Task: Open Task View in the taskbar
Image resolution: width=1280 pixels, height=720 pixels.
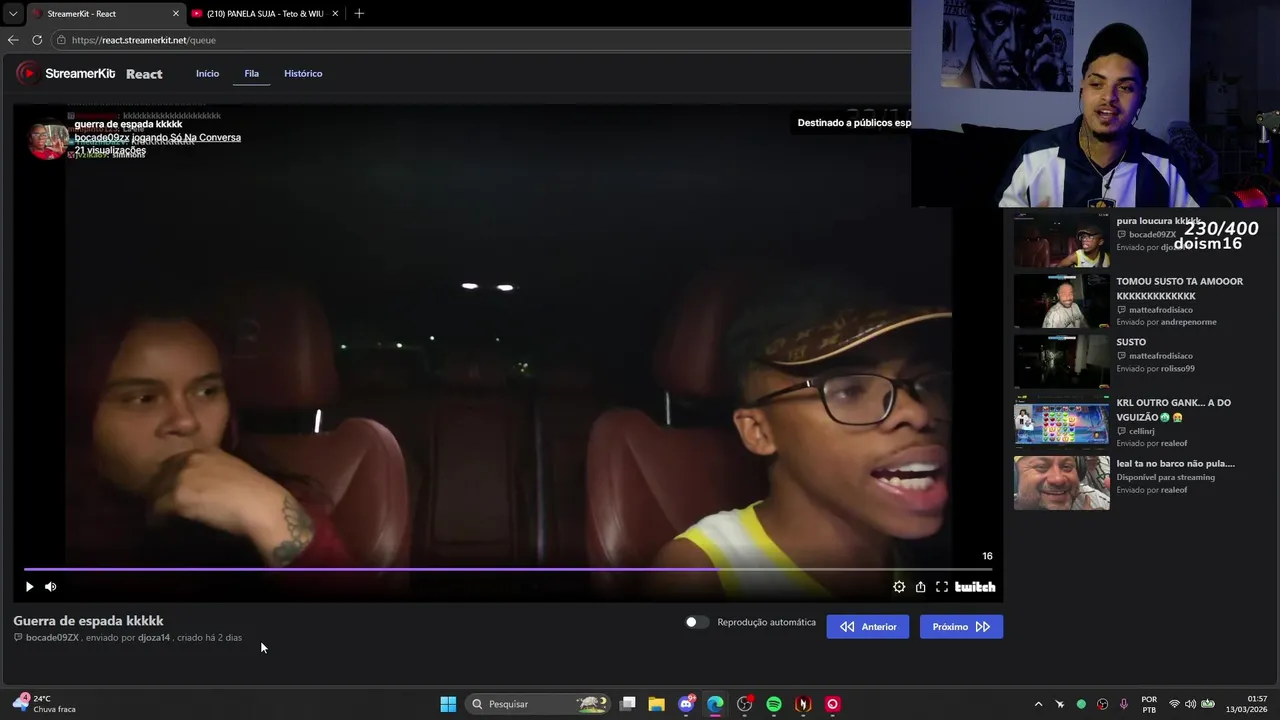Action: pos(628,704)
